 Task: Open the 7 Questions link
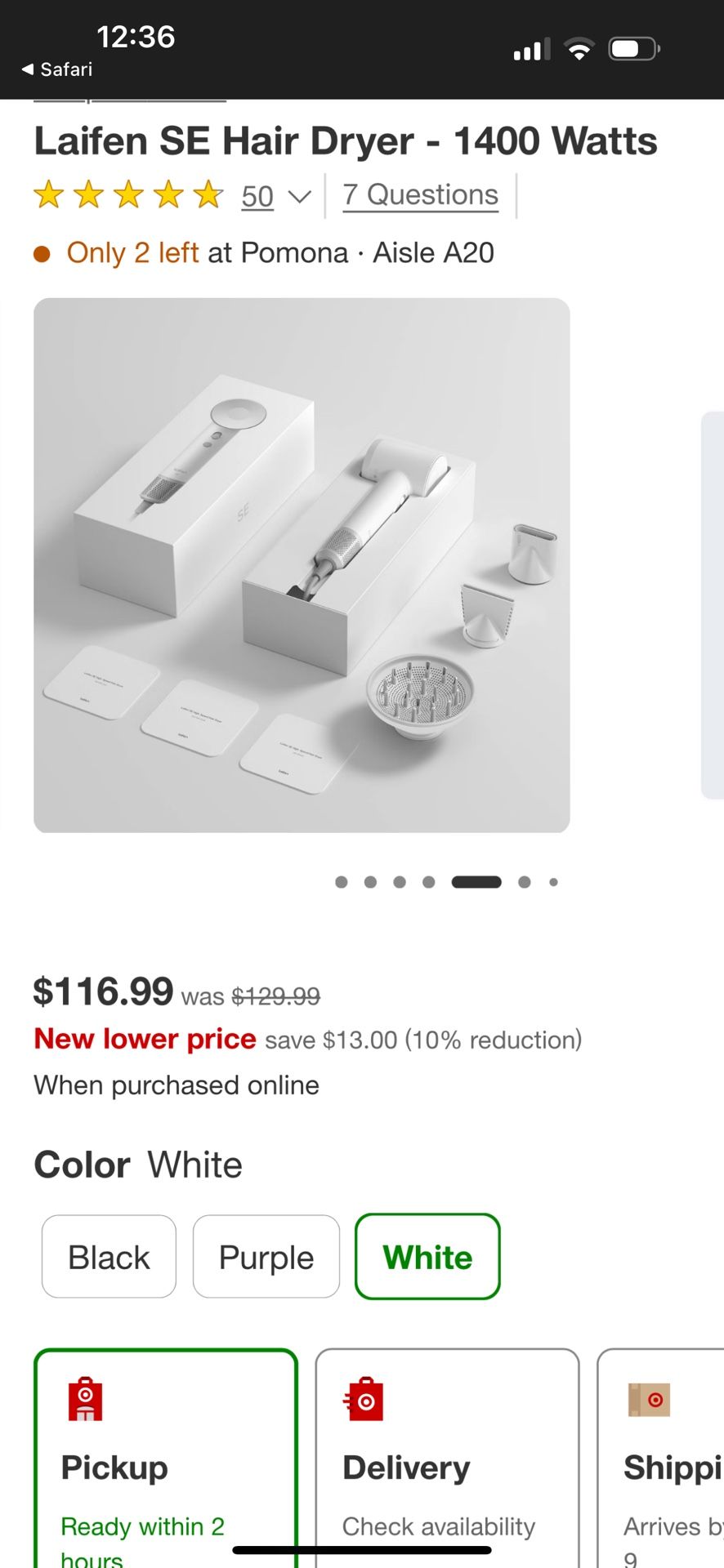coord(420,195)
